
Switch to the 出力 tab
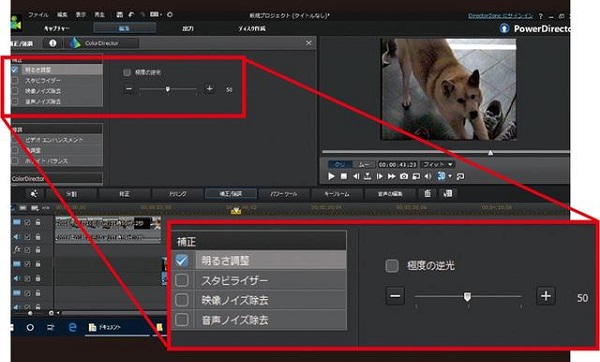point(188,29)
